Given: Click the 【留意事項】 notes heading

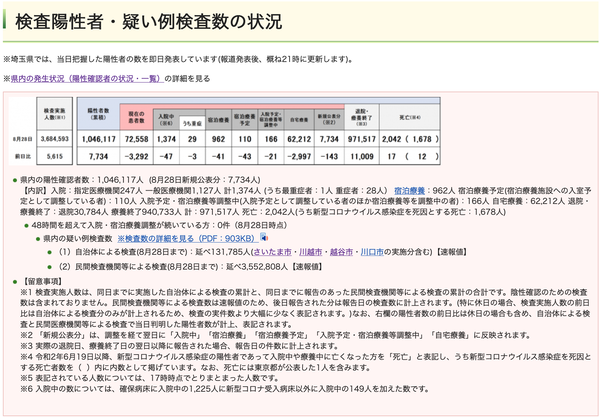Looking at the screenshot, I should tap(42, 281).
